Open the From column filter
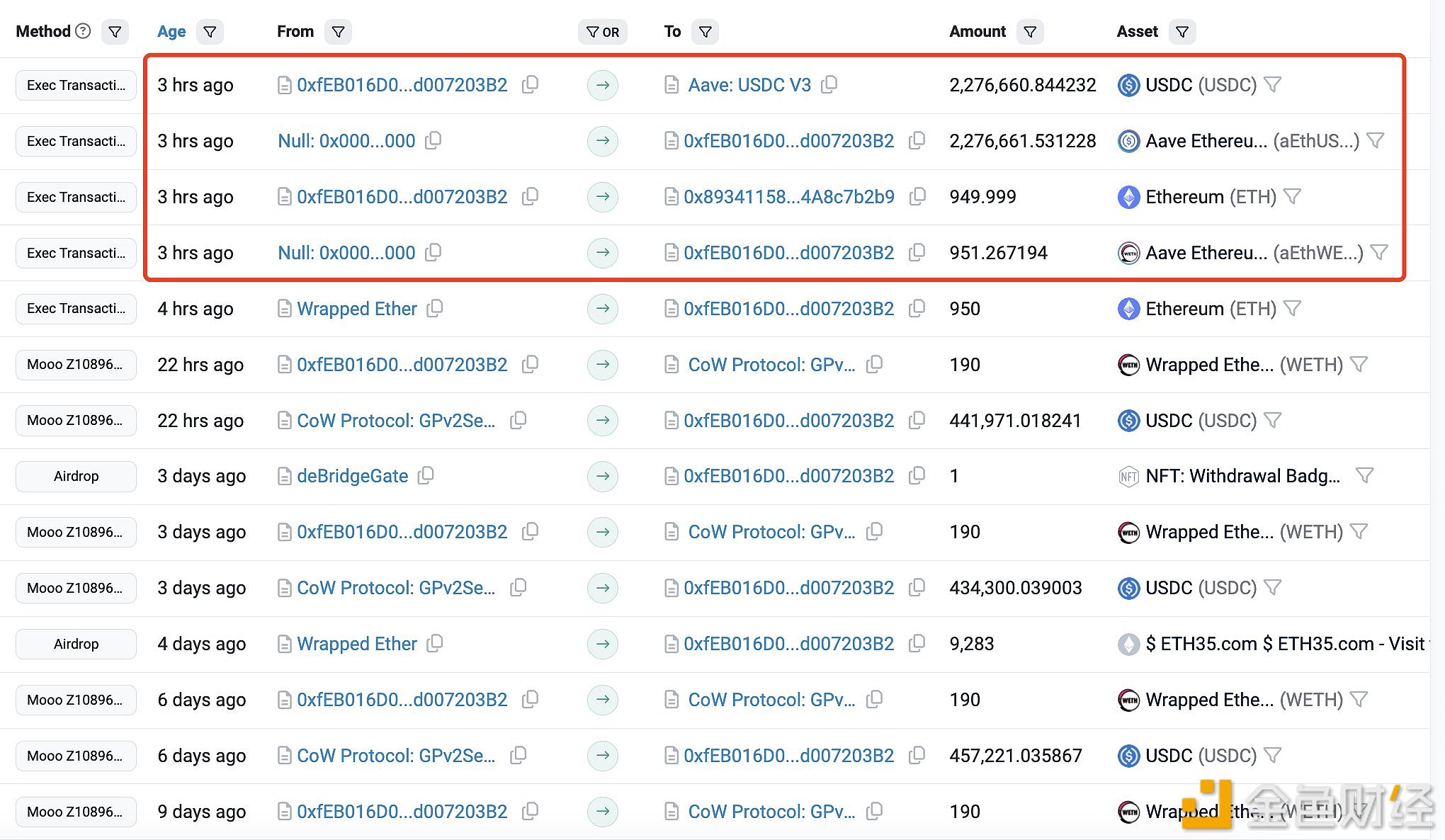 339,32
